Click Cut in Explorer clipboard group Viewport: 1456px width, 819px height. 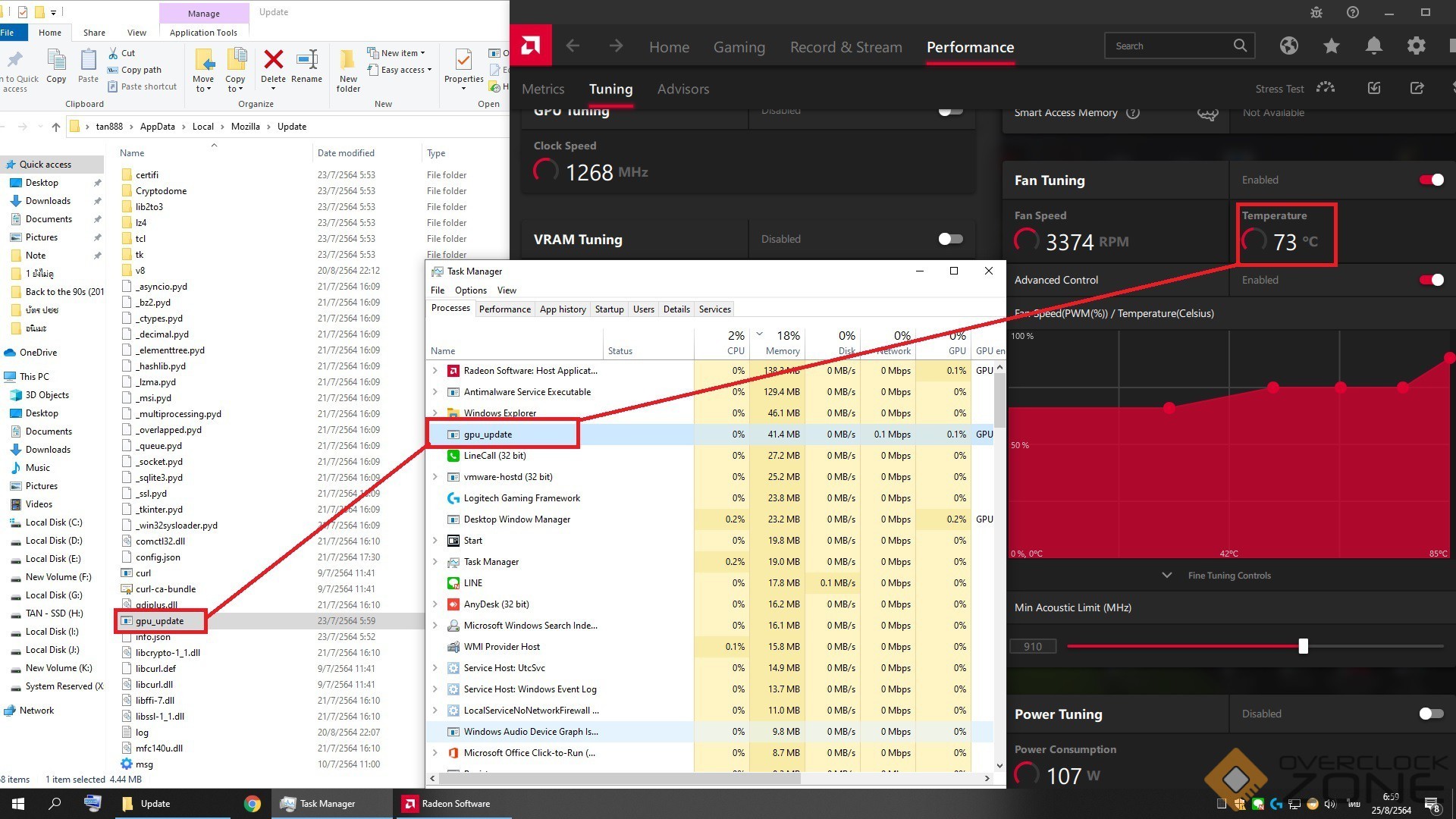121,53
